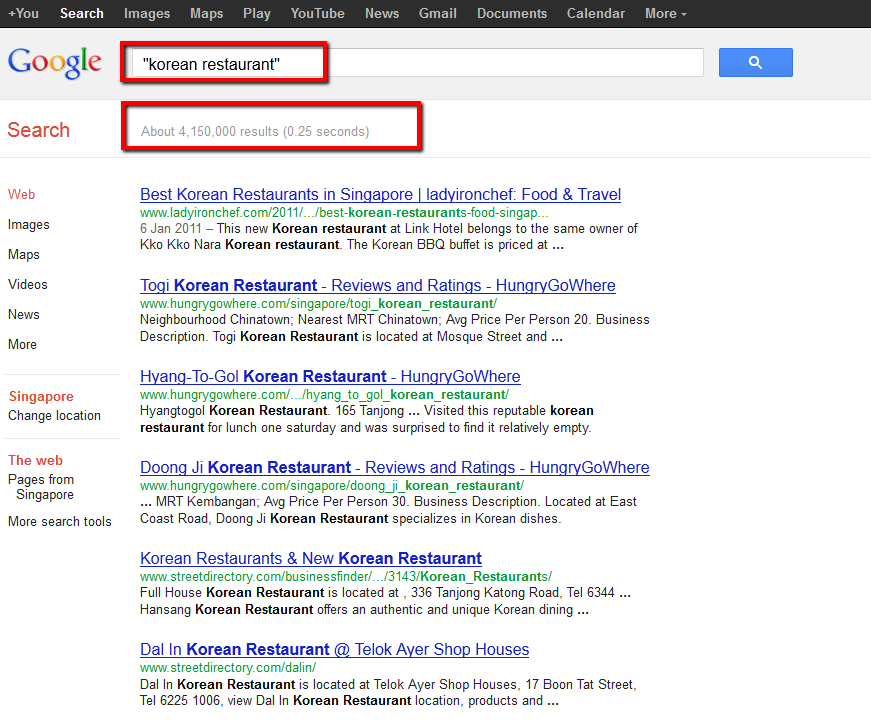The height and width of the screenshot is (721, 871).
Task: Open the More dropdown in top bar
Action: (665, 13)
